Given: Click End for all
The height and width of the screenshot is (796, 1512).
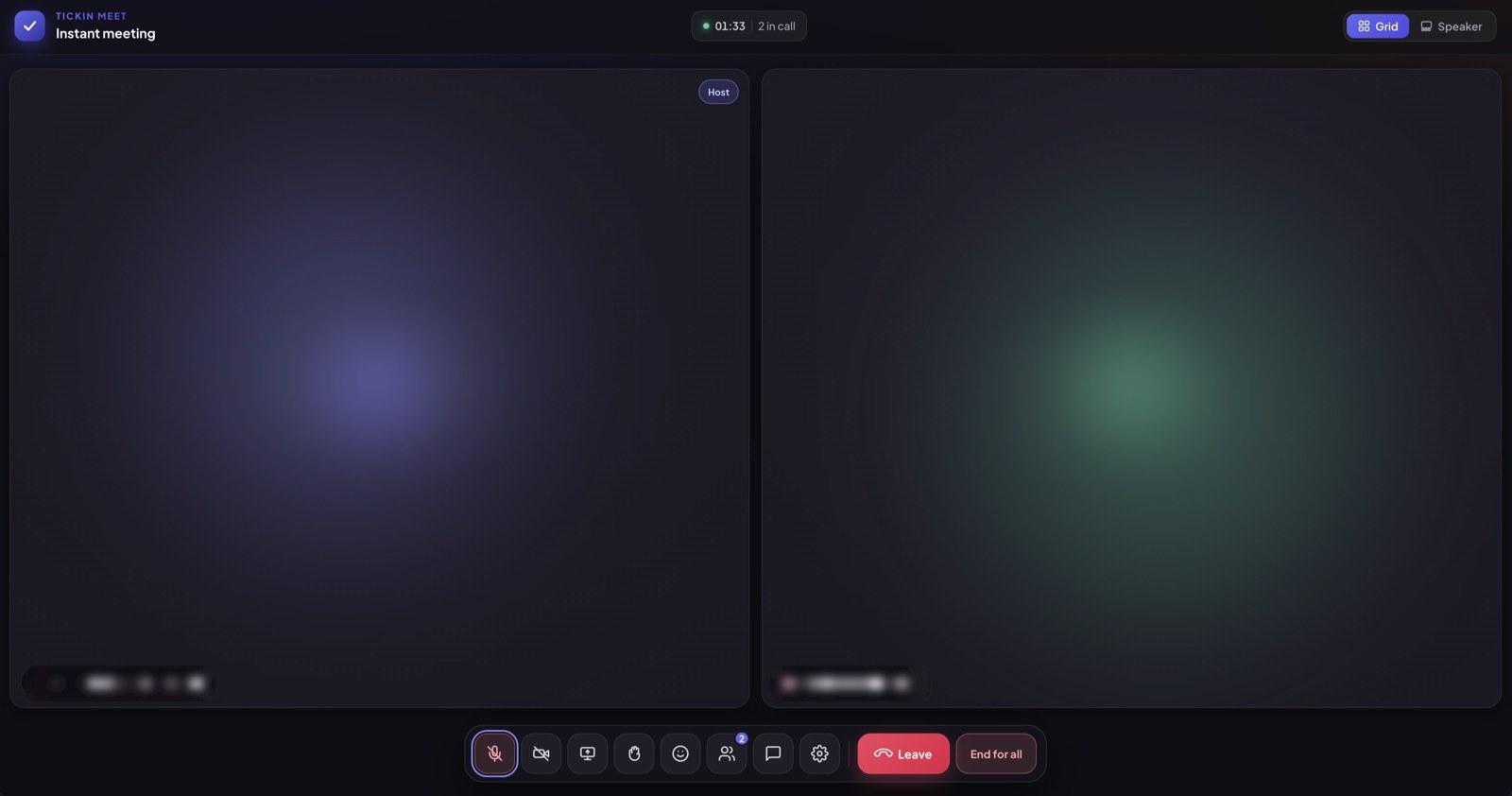Looking at the screenshot, I should click(x=995, y=753).
